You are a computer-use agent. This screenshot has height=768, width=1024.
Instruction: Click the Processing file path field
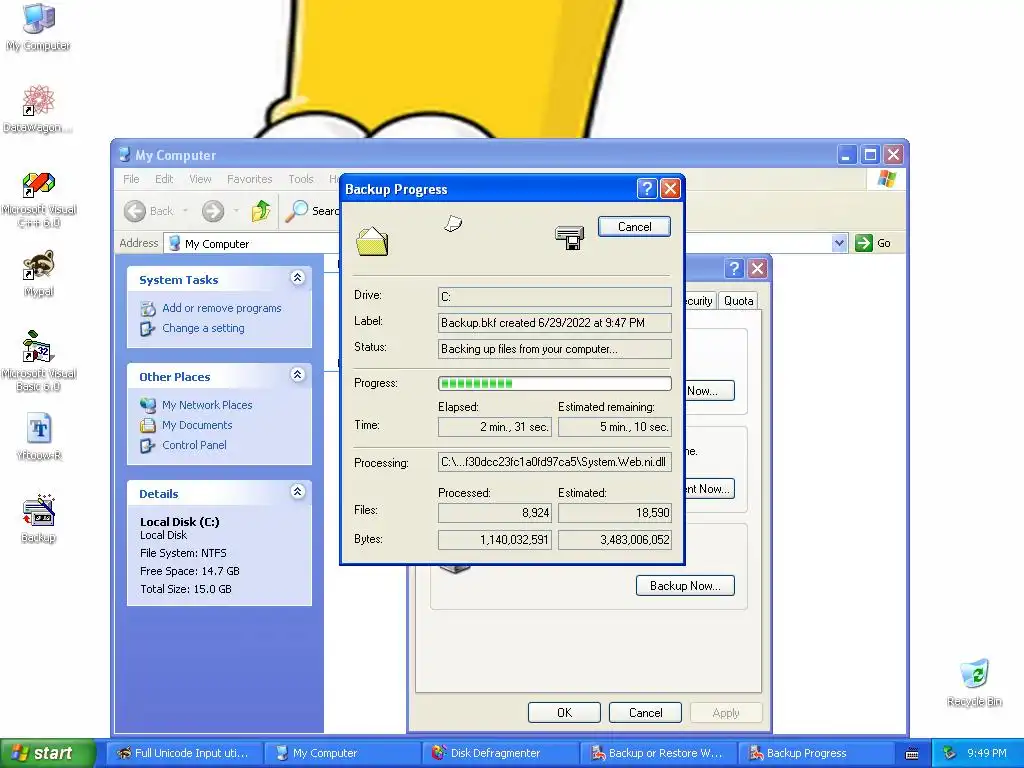554,462
